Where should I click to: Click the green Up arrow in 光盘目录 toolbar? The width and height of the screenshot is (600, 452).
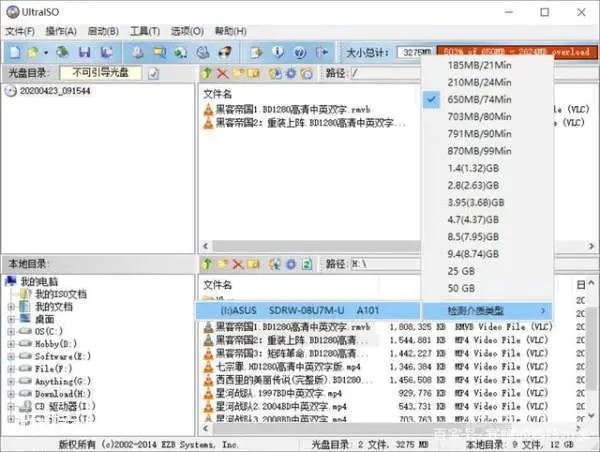[207, 73]
